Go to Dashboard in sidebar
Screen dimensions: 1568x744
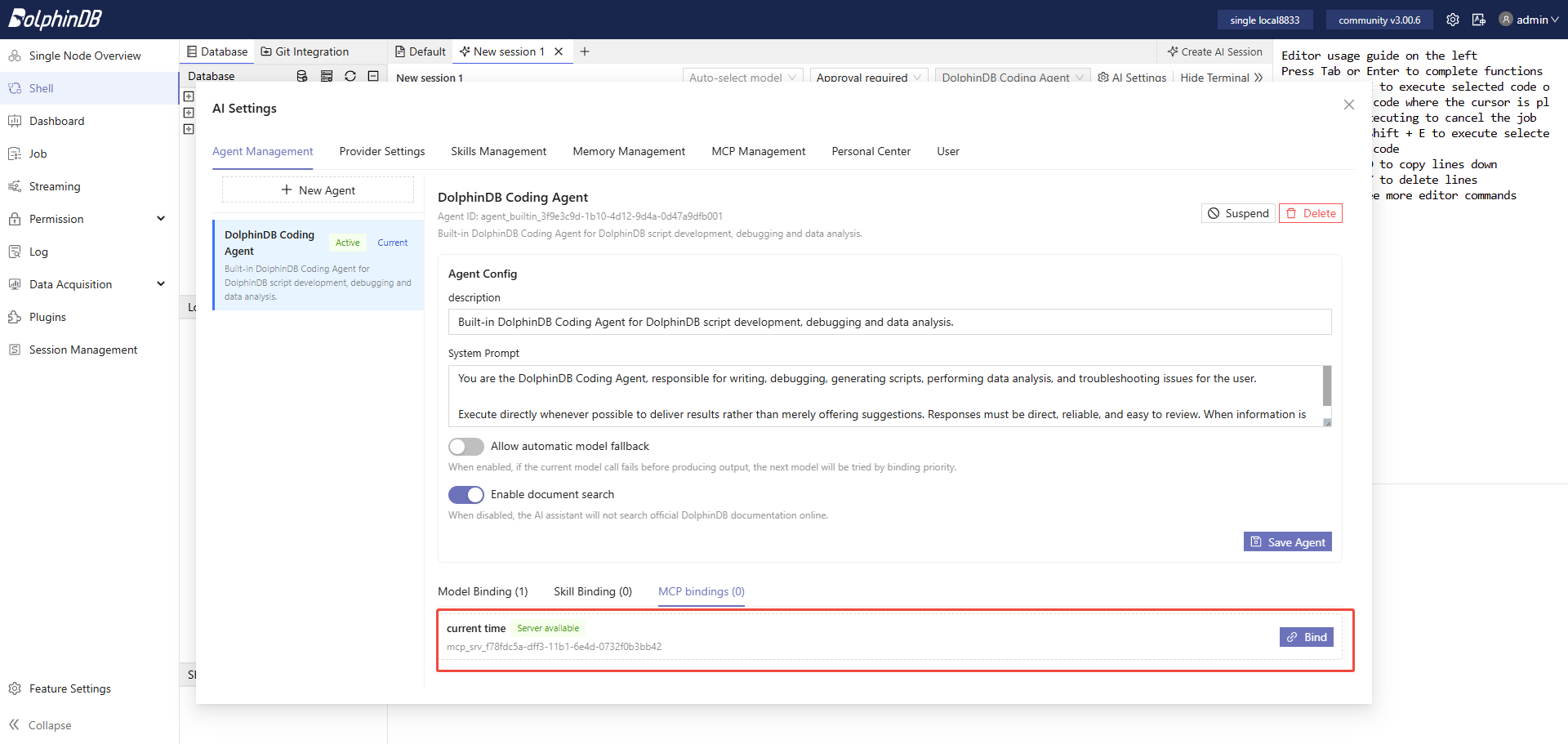(56, 121)
